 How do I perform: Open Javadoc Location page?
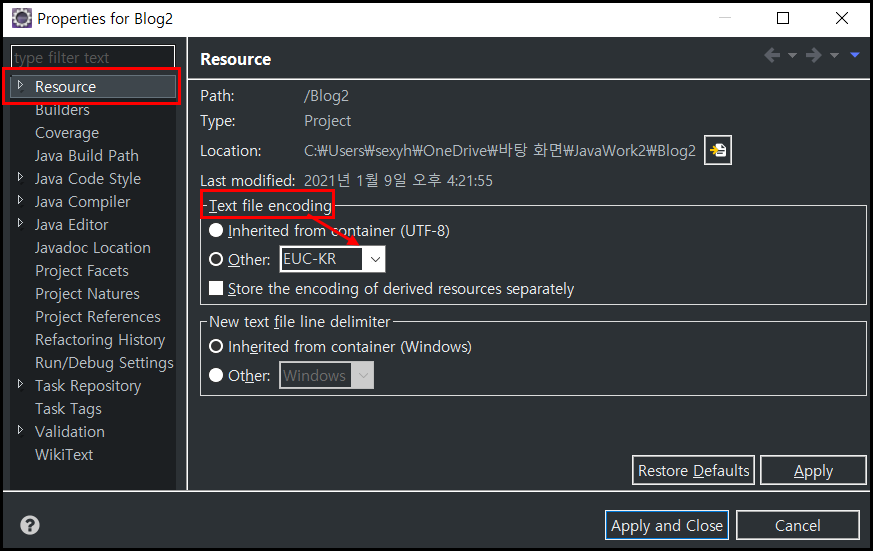[92, 248]
